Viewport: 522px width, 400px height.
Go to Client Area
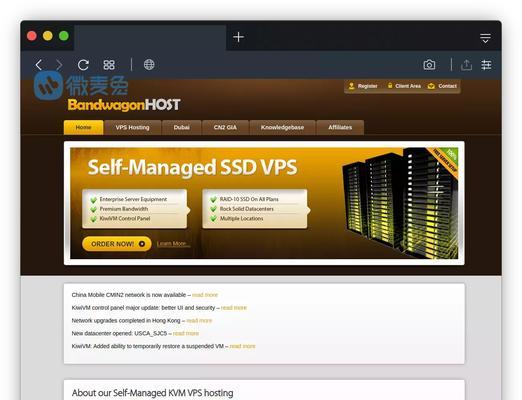pyautogui.click(x=404, y=86)
